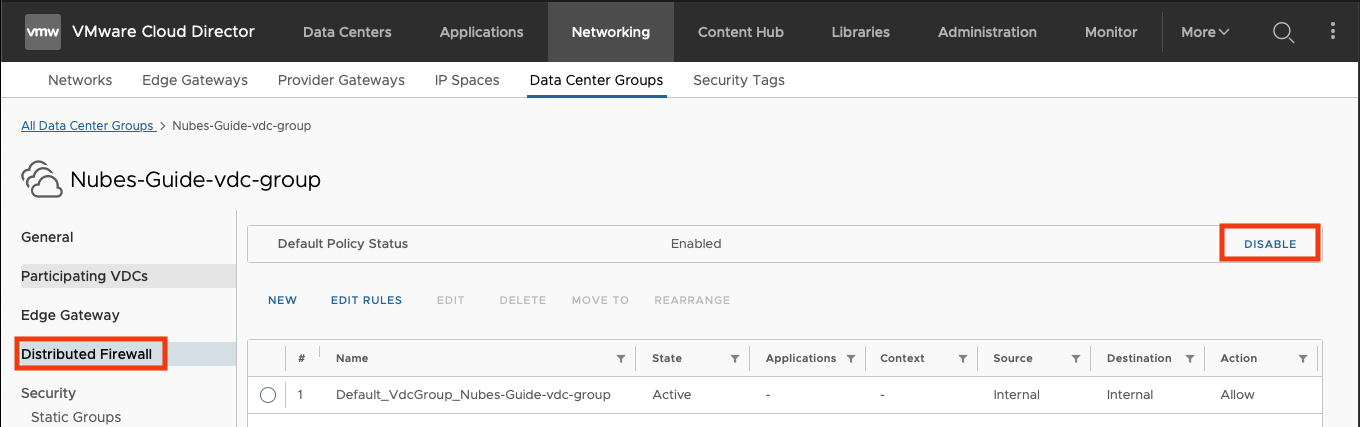The width and height of the screenshot is (1360, 427).
Task: Open the search magnifier icon
Action: click(1283, 32)
